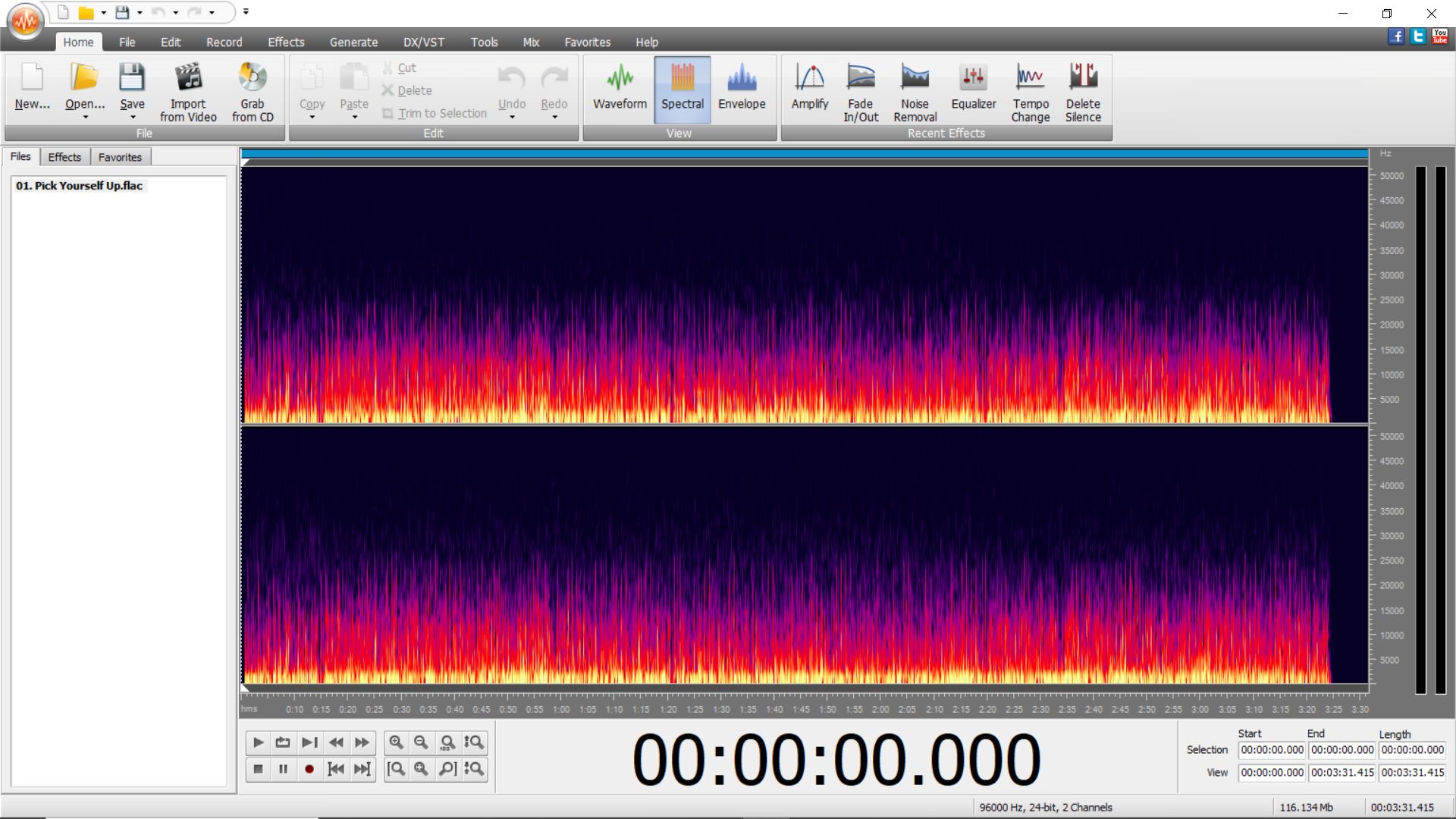Zoom in vertically
This screenshot has height=819, width=1456.
point(474,742)
